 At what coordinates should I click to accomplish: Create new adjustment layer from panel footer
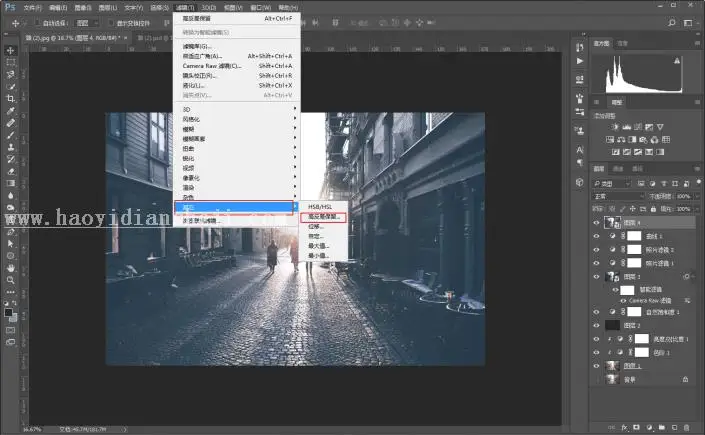(x=650, y=427)
